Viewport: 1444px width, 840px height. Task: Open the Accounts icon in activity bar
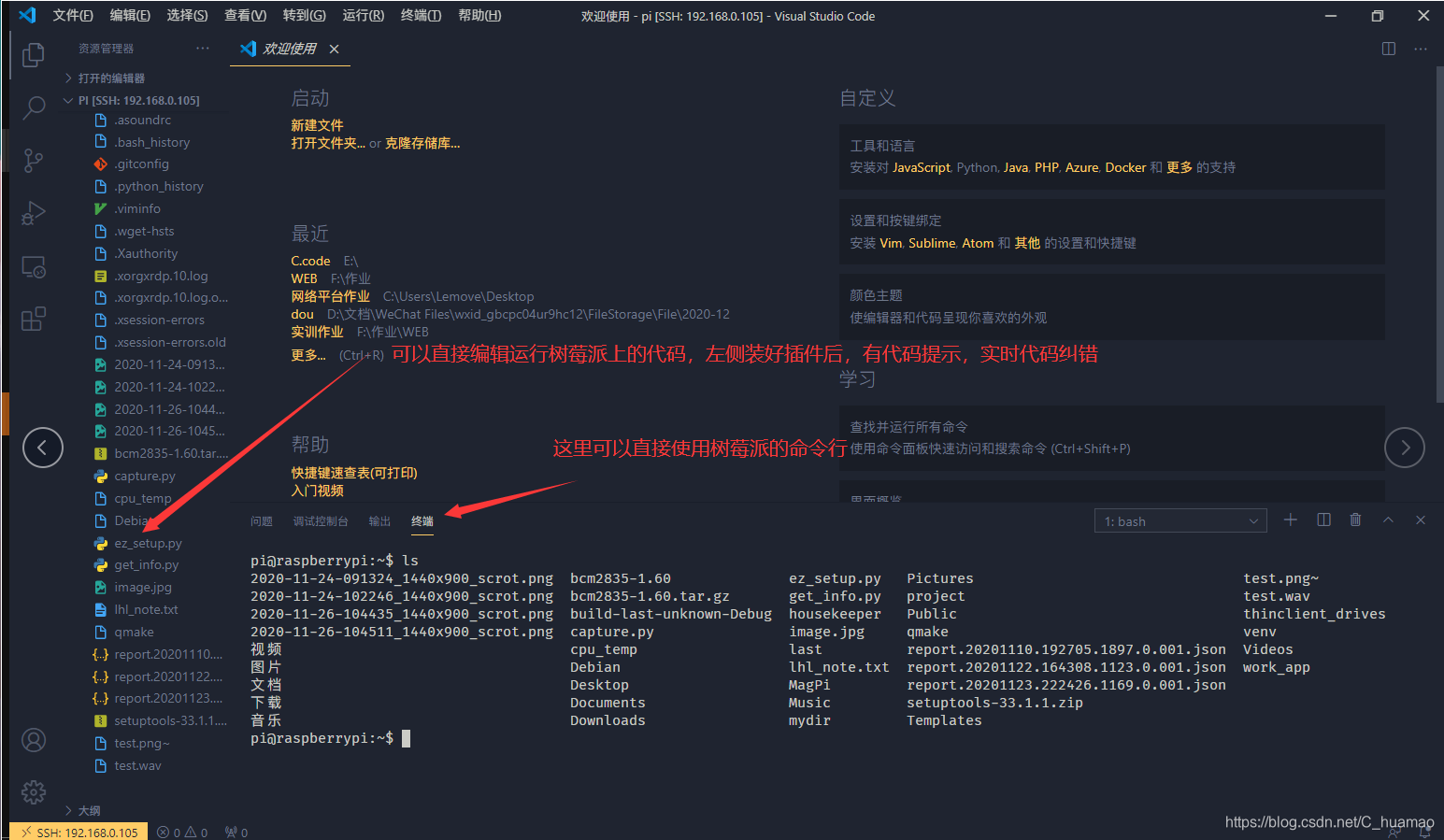34,740
